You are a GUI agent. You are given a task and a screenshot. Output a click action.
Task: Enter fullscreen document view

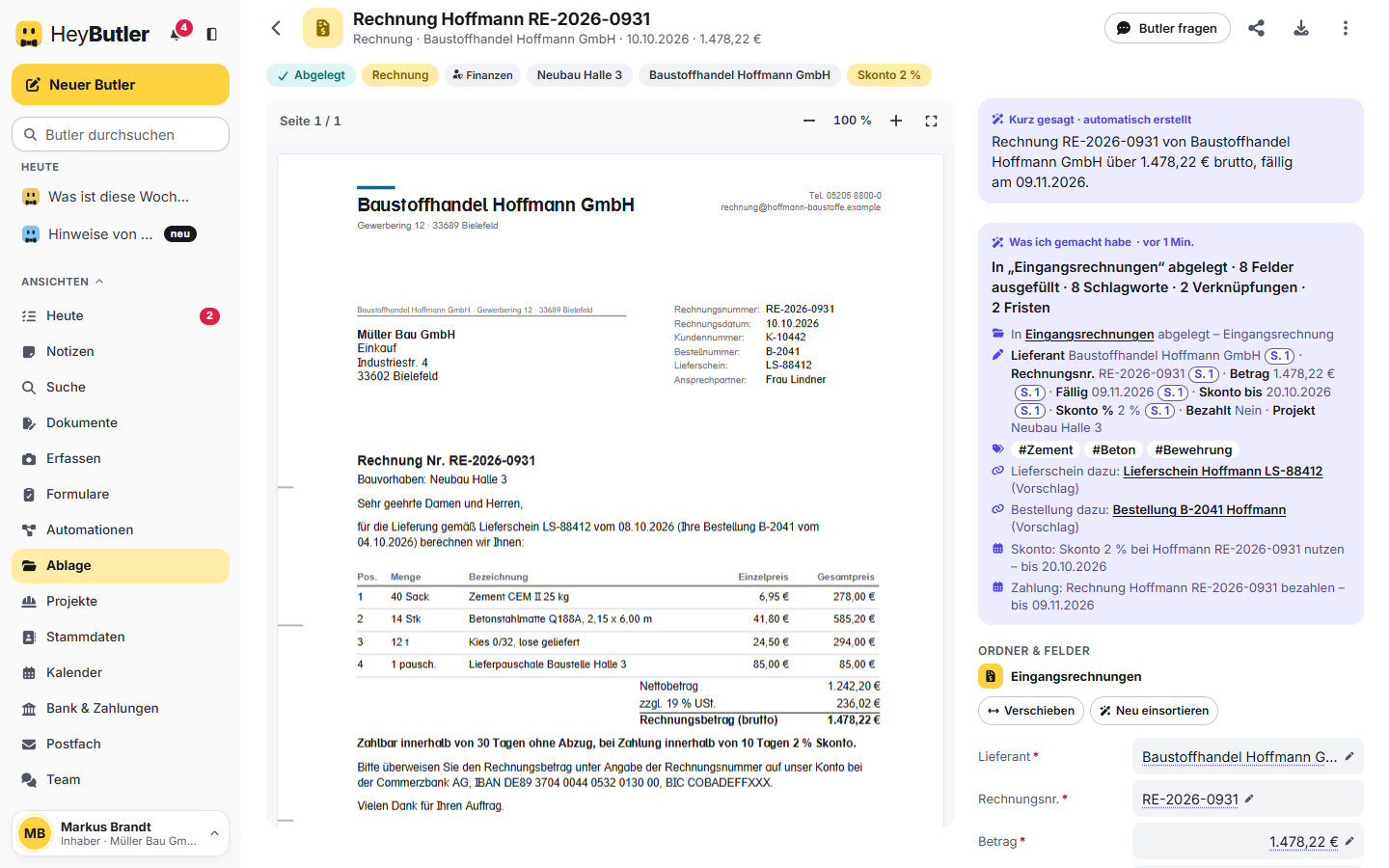(931, 121)
